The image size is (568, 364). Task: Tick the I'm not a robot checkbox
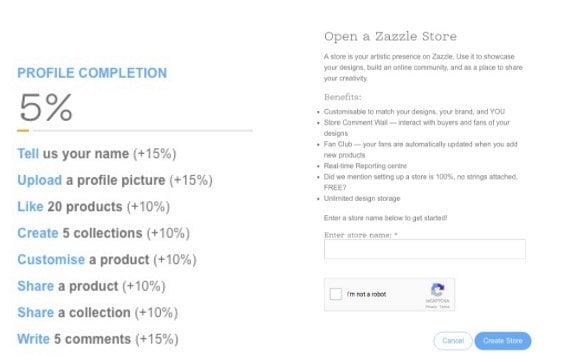click(x=335, y=294)
